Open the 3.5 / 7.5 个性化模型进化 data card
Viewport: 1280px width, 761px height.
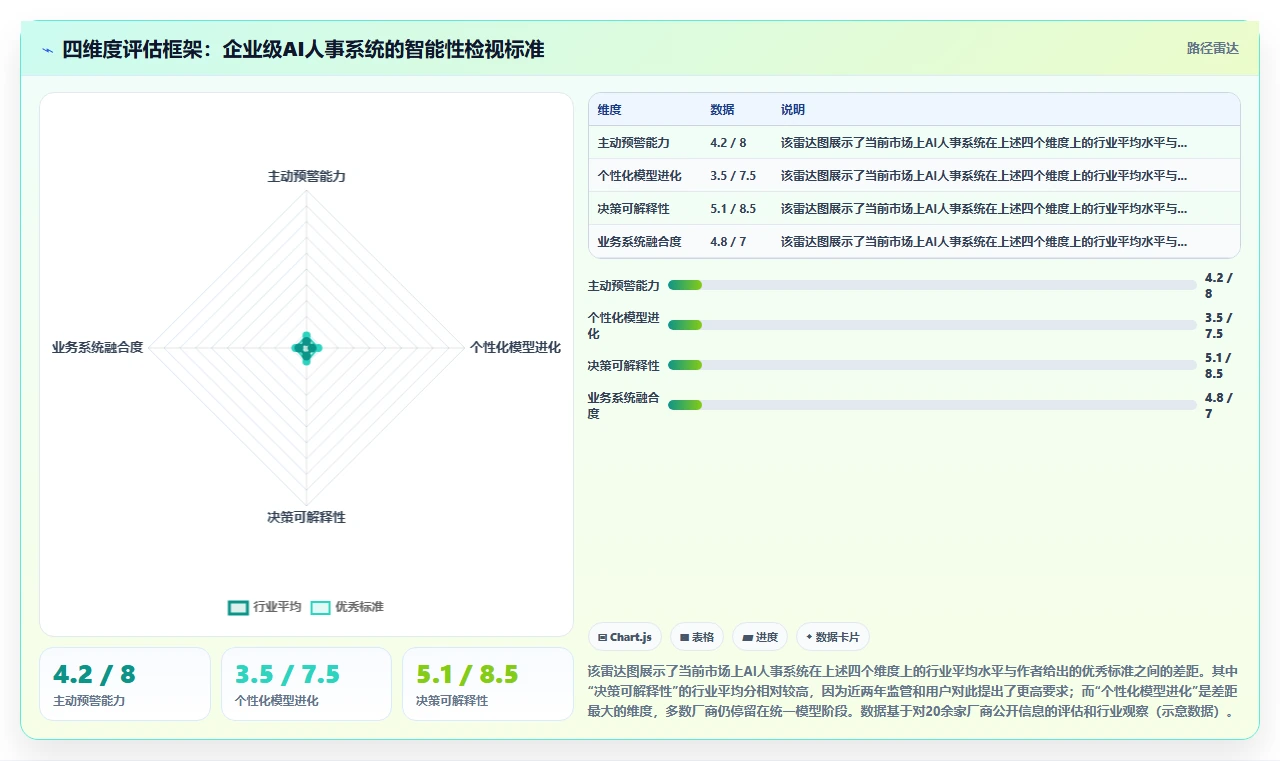pos(306,684)
